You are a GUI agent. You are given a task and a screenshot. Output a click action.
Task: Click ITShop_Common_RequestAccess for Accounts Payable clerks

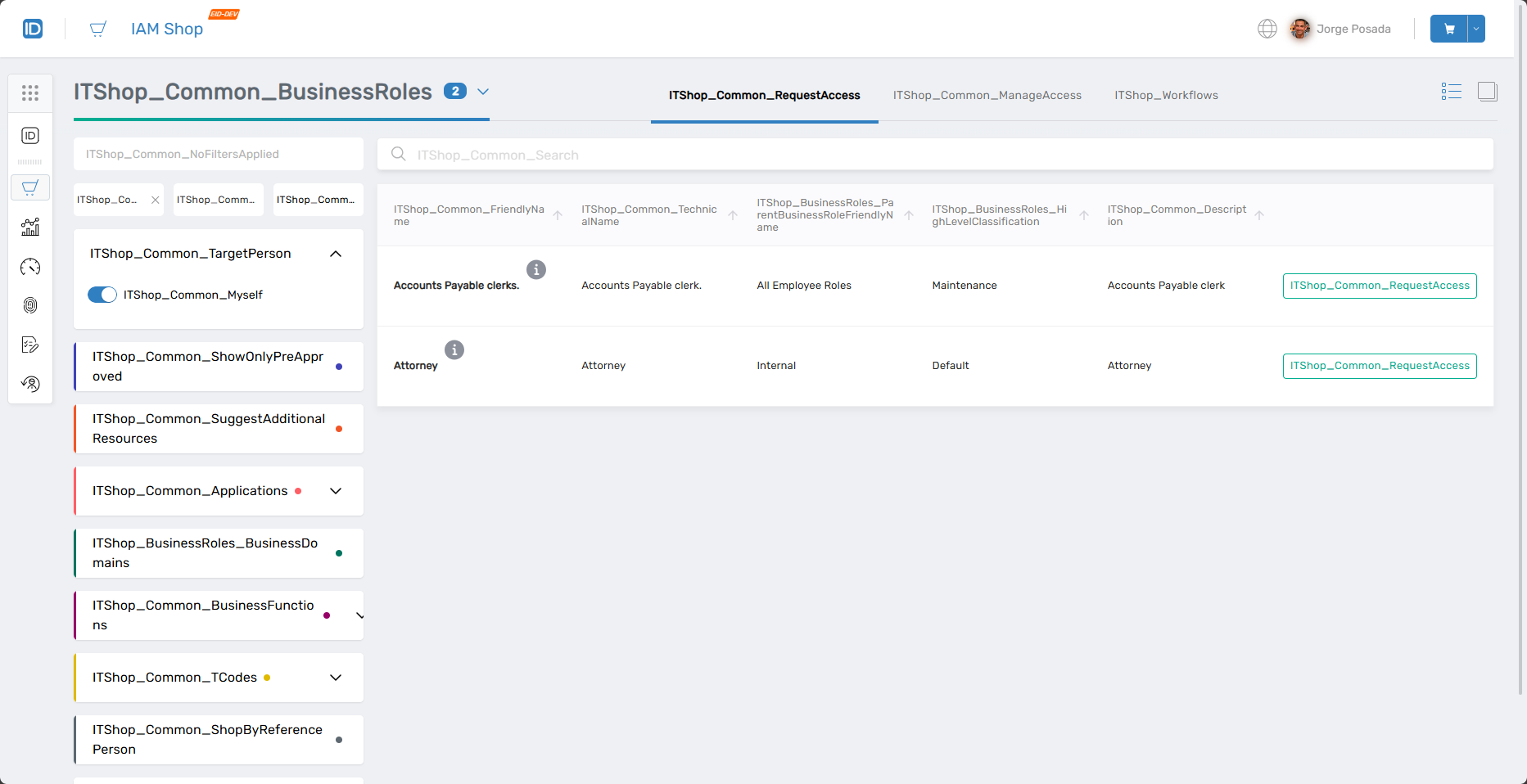tap(1379, 285)
